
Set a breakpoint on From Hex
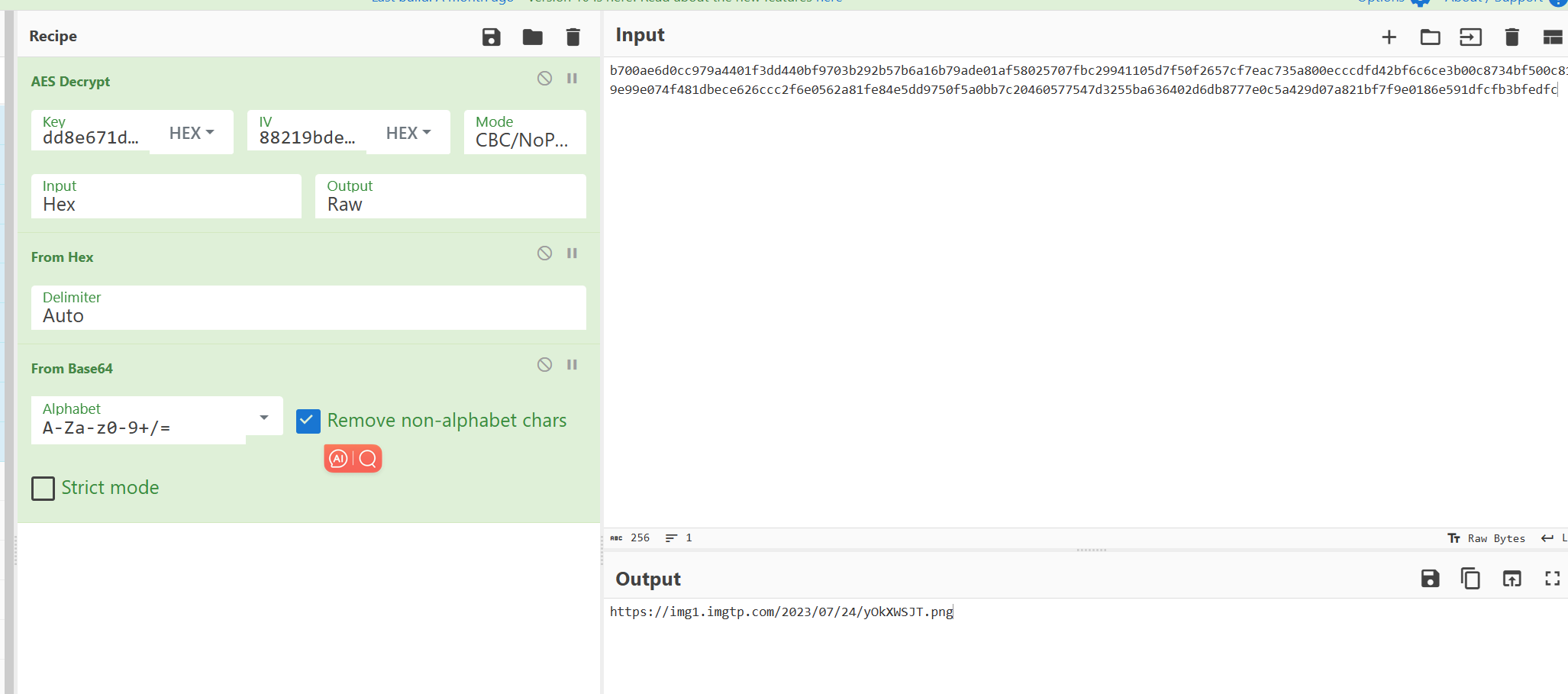(x=573, y=253)
